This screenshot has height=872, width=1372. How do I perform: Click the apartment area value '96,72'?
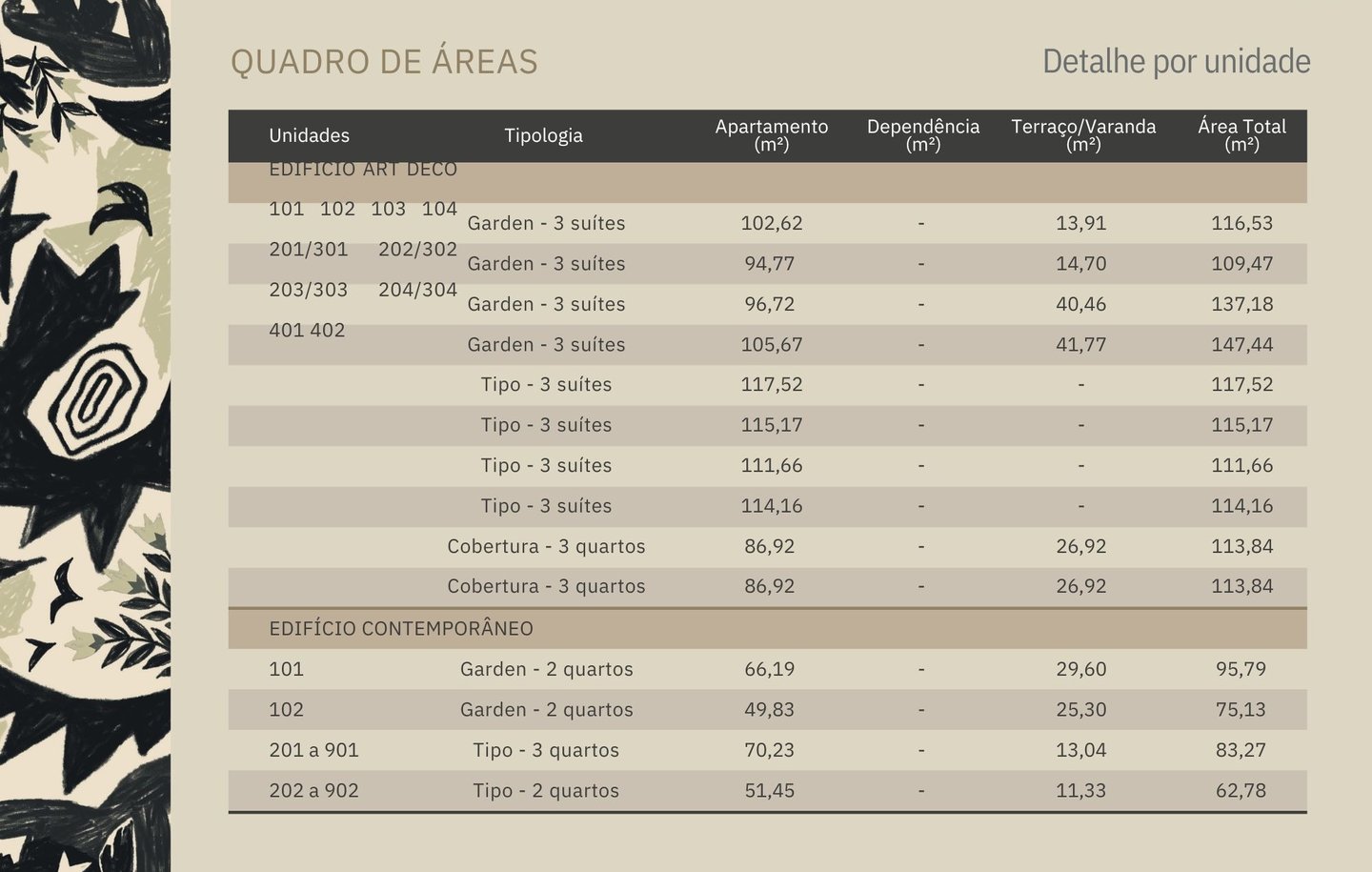770,304
